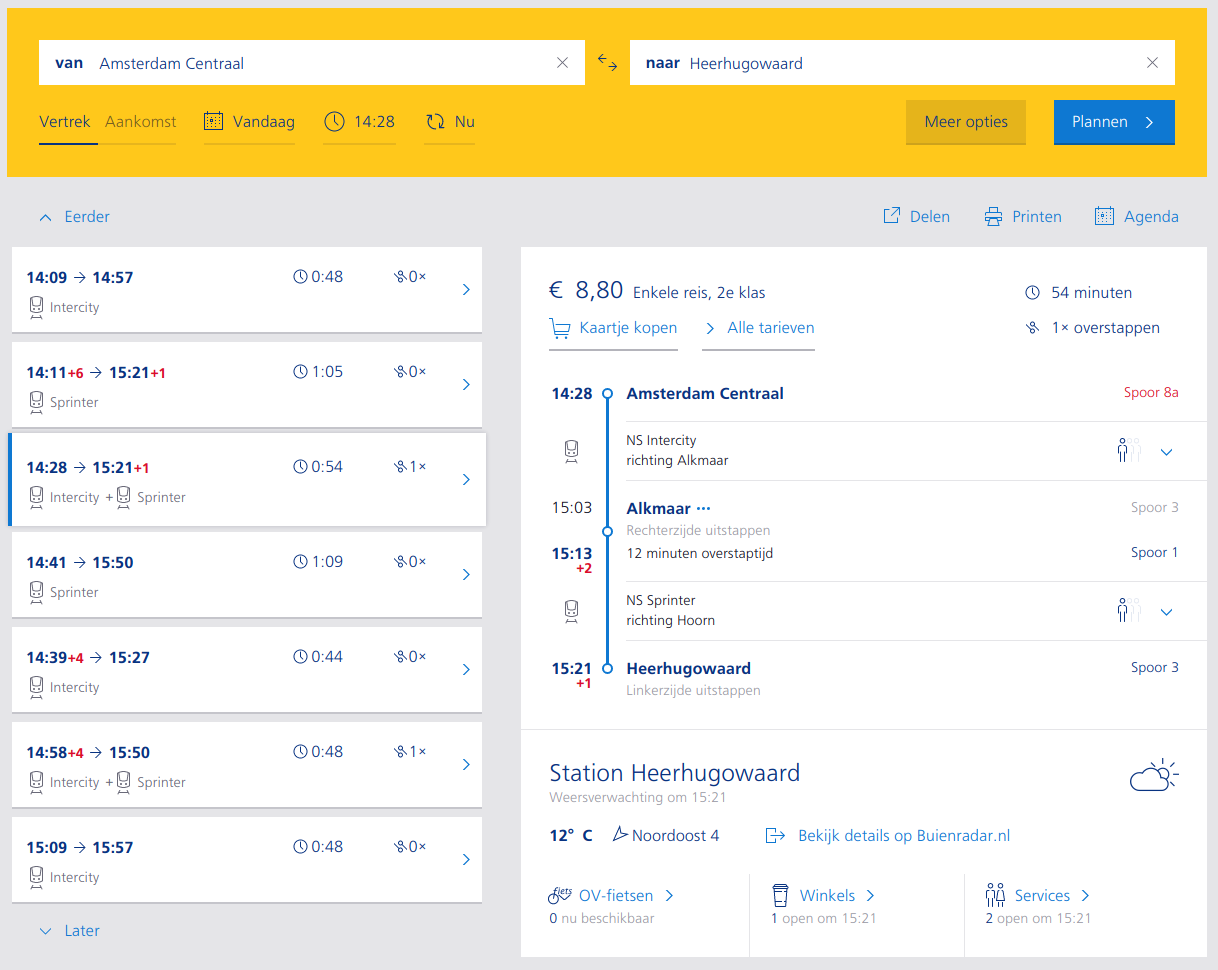Click the Plannen button

[1114, 122]
